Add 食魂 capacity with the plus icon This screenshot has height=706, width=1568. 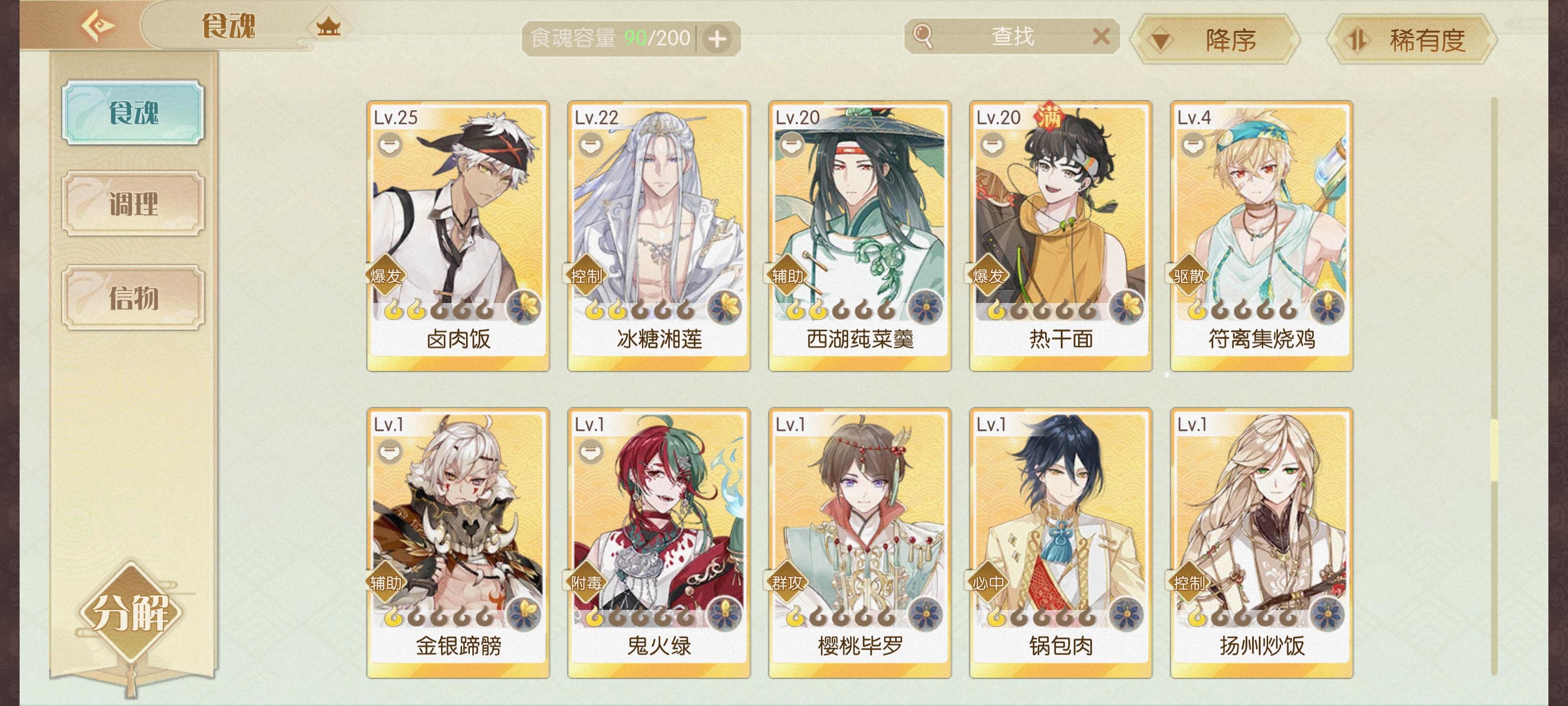(717, 39)
